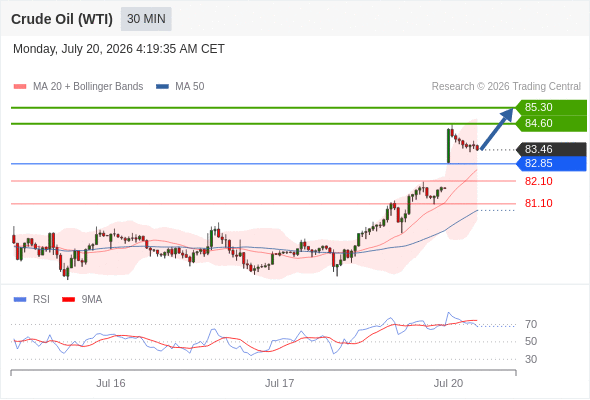Click the Jul 17 date axis label
Screen dimensions: 590x400
tap(279, 383)
